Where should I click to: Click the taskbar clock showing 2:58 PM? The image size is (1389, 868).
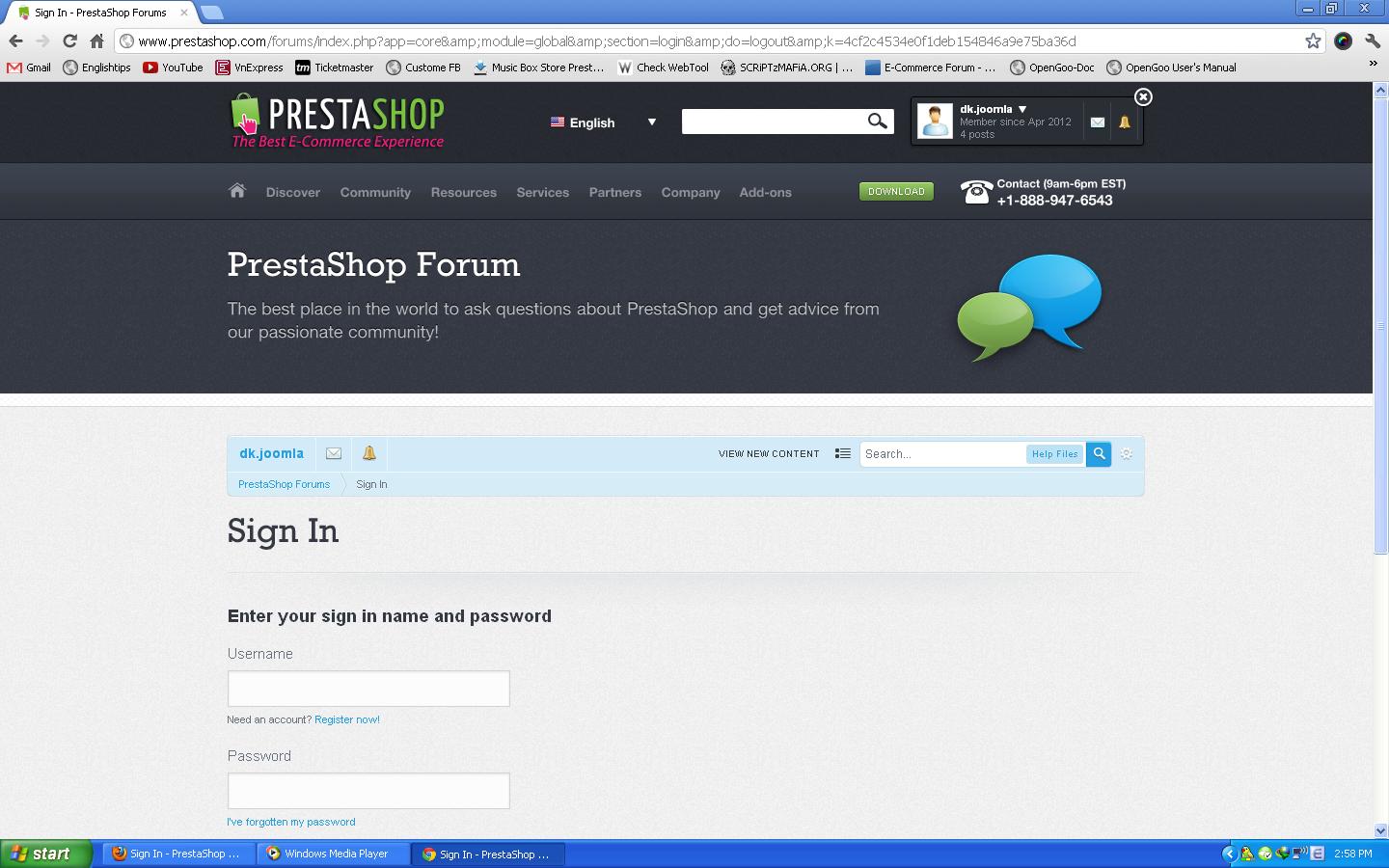tap(1353, 854)
